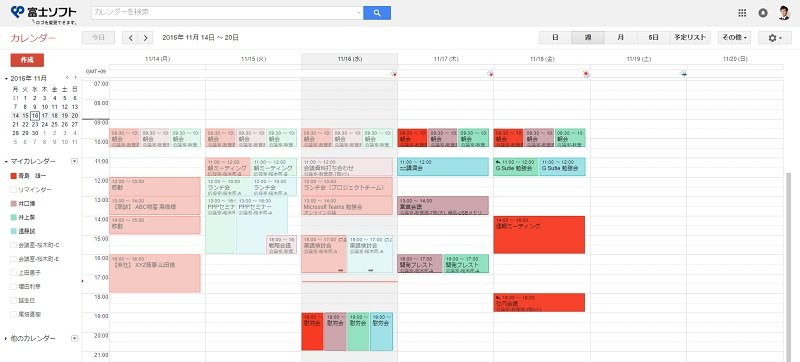Expand the 他のカレンダー section
Viewport: 800px width, 362px height.
click(x=6, y=339)
